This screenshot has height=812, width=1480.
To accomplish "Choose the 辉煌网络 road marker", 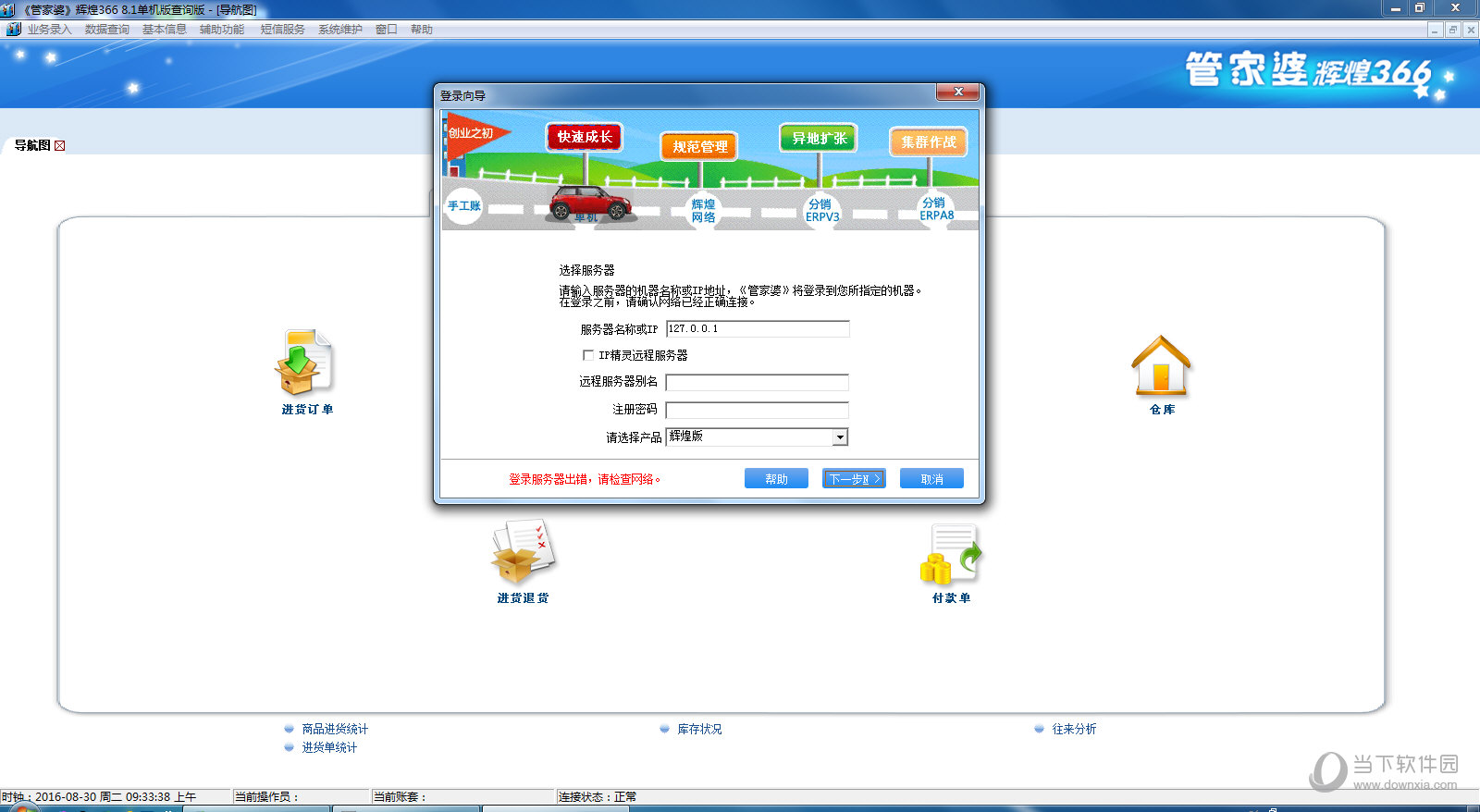I will pyautogui.click(x=703, y=211).
